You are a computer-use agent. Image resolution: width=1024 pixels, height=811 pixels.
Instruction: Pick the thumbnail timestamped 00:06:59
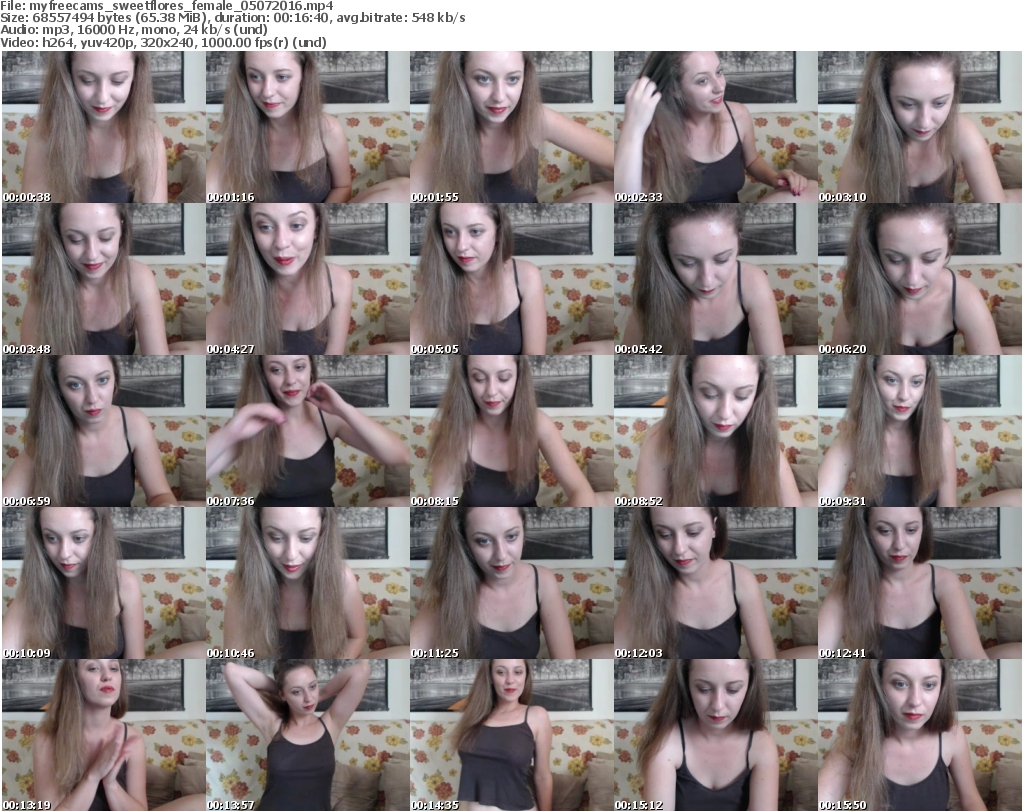104,432
